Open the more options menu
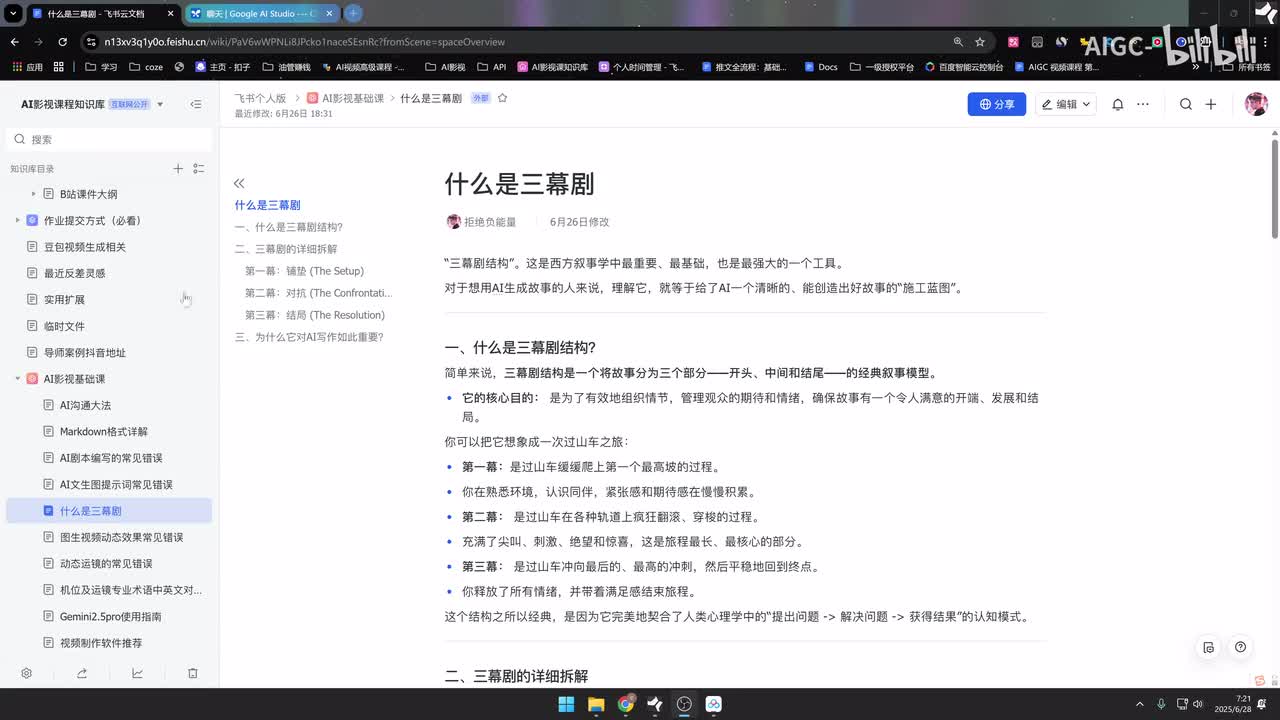Image resolution: width=1280 pixels, height=720 pixels. pyautogui.click(x=1143, y=104)
